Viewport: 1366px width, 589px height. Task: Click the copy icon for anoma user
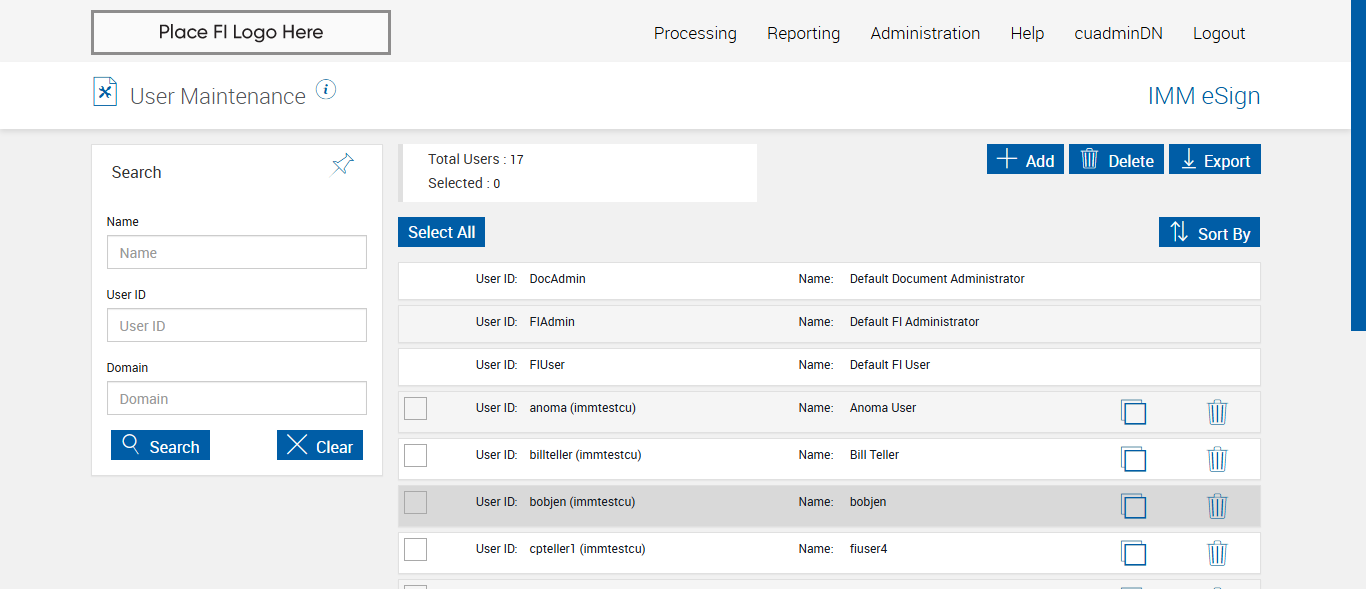[x=1133, y=412]
